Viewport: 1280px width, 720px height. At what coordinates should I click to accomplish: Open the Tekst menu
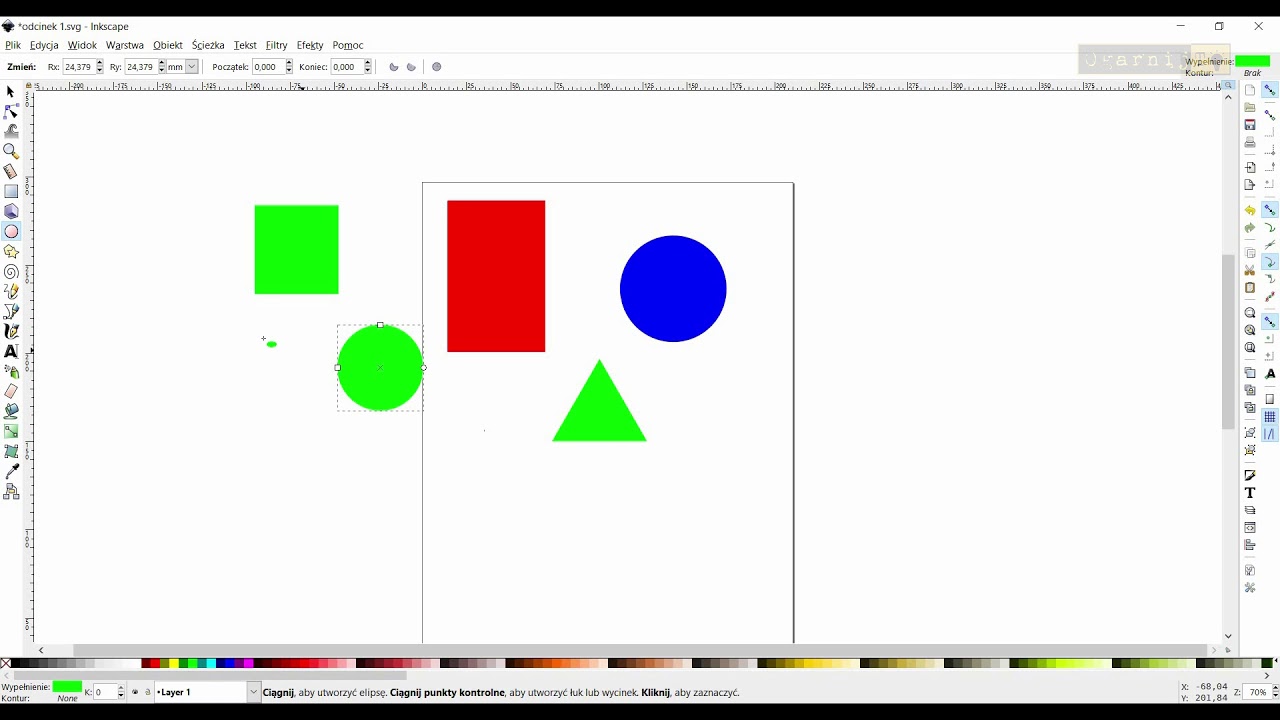pyautogui.click(x=245, y=45)
